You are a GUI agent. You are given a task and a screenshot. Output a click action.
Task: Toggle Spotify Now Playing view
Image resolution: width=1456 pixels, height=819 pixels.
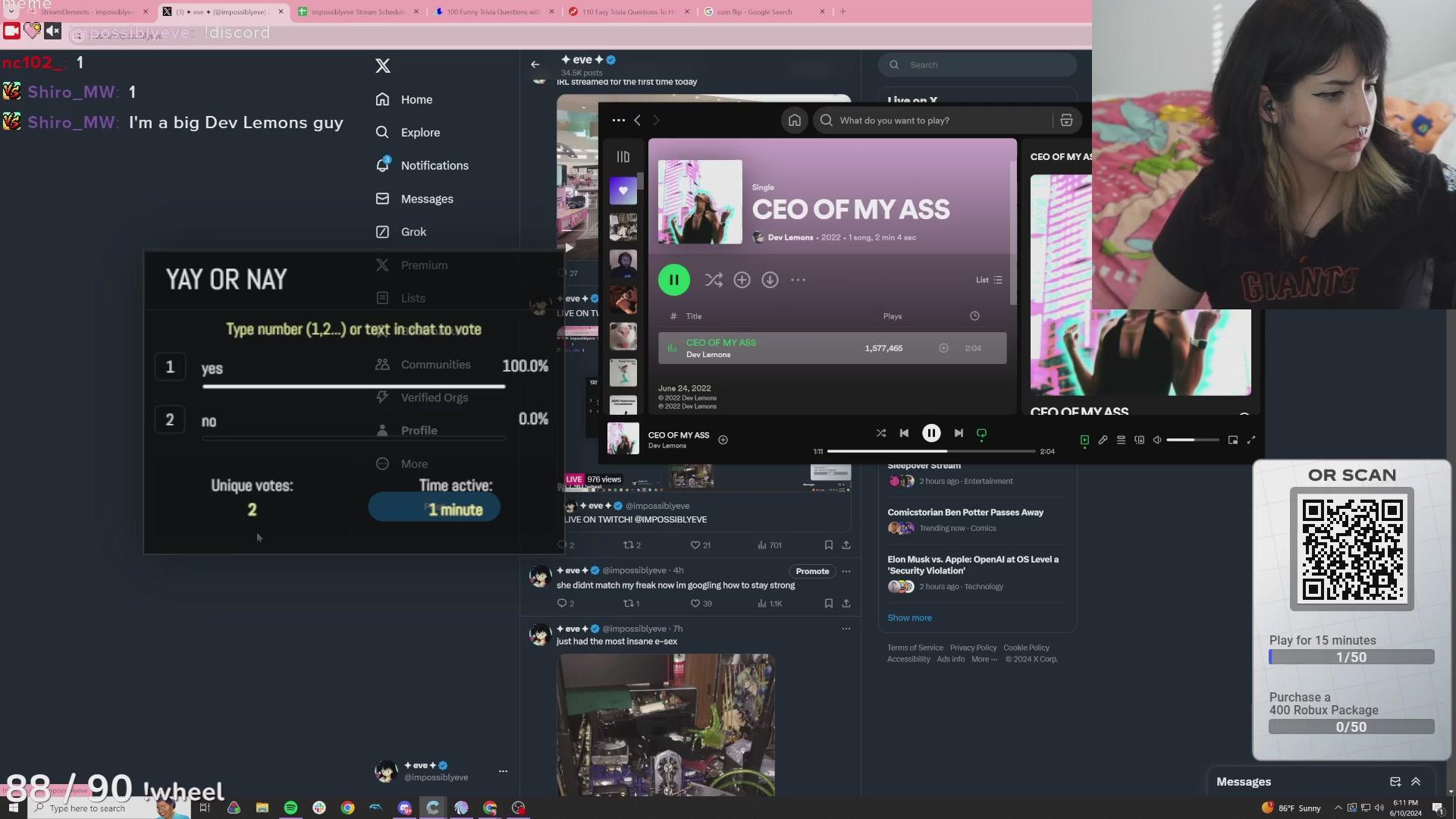(x=1084, y=440)
